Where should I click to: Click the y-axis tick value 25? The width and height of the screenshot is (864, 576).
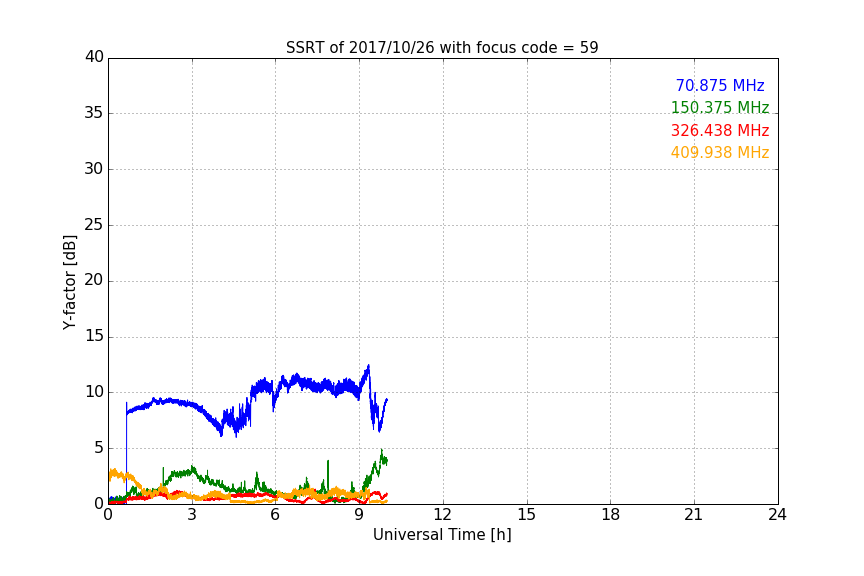pos(94,224)
